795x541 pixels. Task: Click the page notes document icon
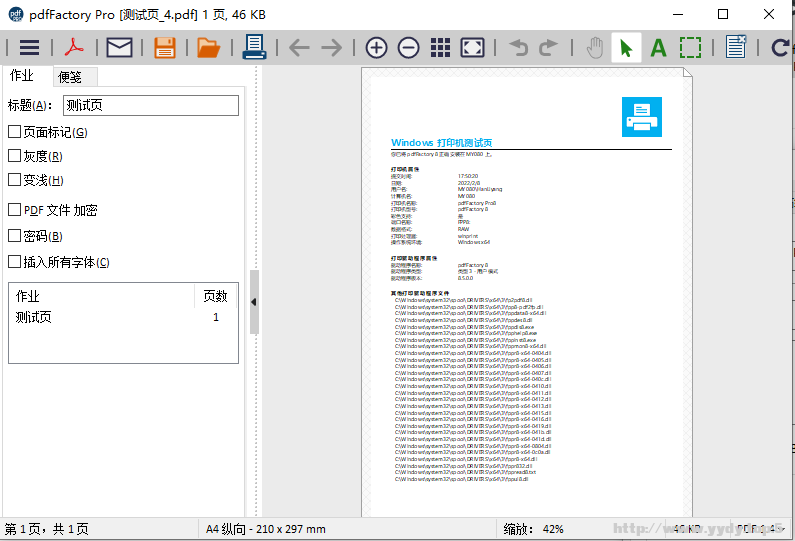pyautogui.click(x=736, y=47)
